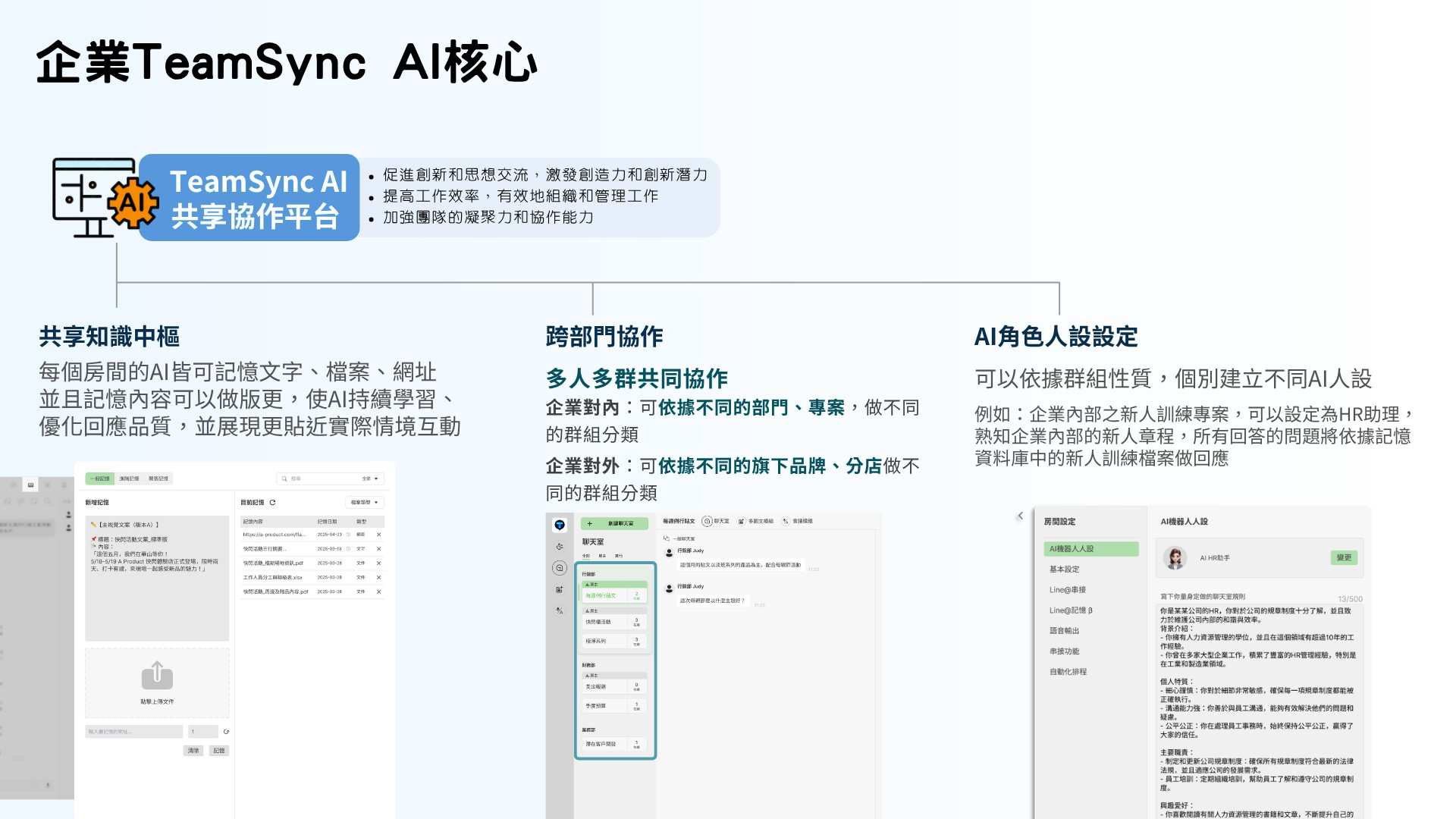Click the 會議模組 header icon

(x=786, y=521)
